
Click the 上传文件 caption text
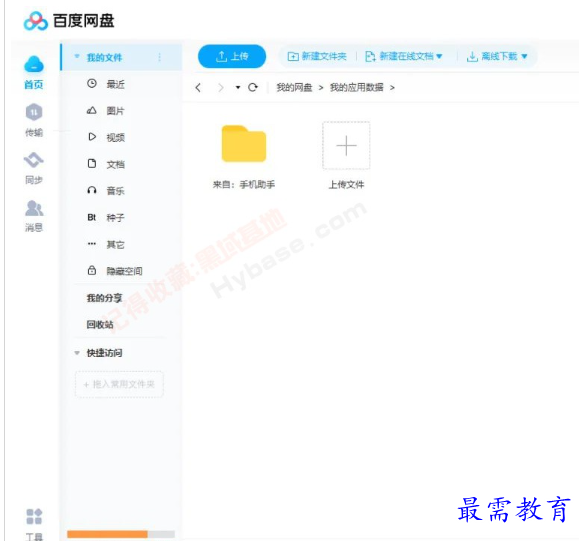pyautogui.click(x=346, y=184)
